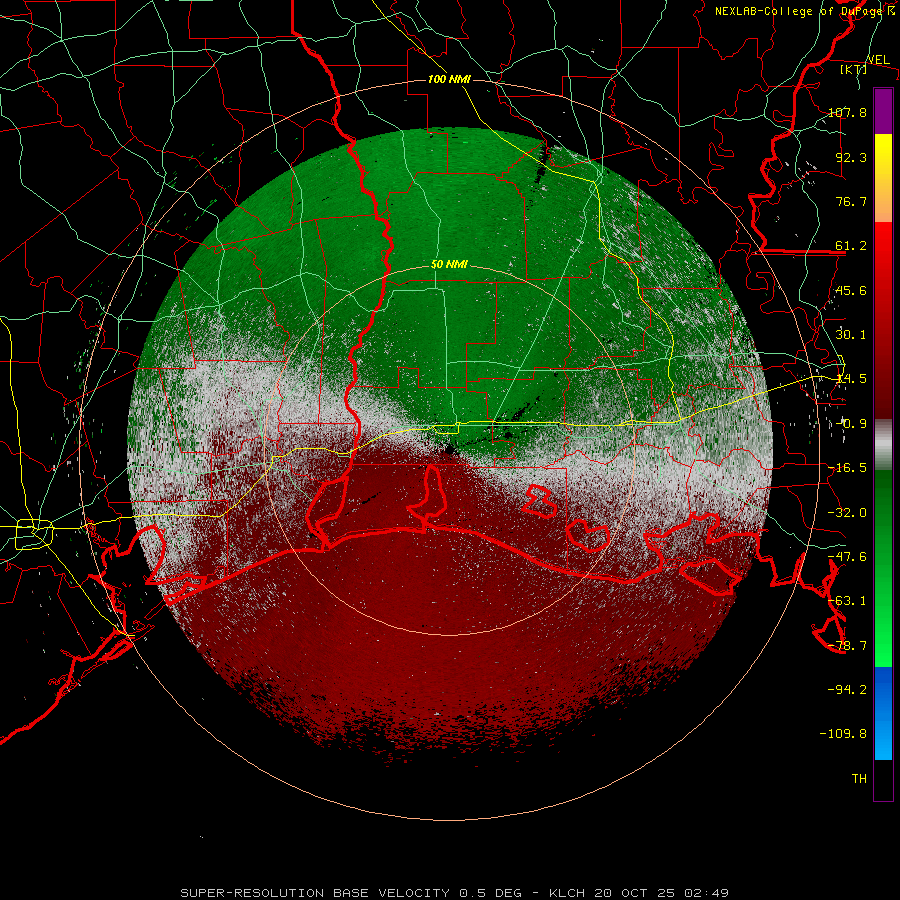Click the gray zero-velocity band of color bar
900x900 pixels.
[x=883, y=445]
